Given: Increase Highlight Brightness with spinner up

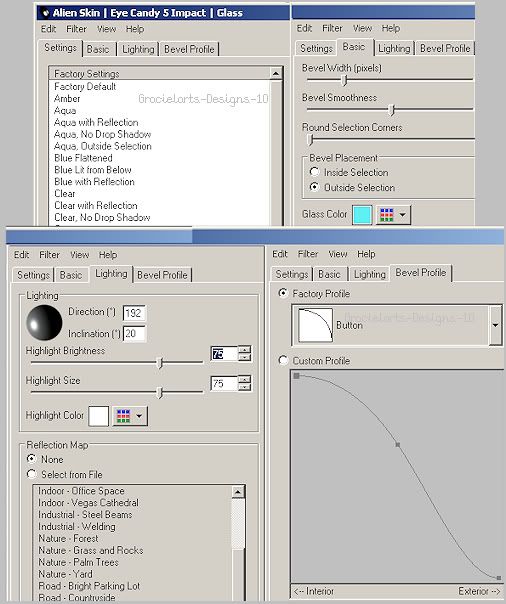Looking at the screenshot, I should pyautogui.click(x=245, y=350).
